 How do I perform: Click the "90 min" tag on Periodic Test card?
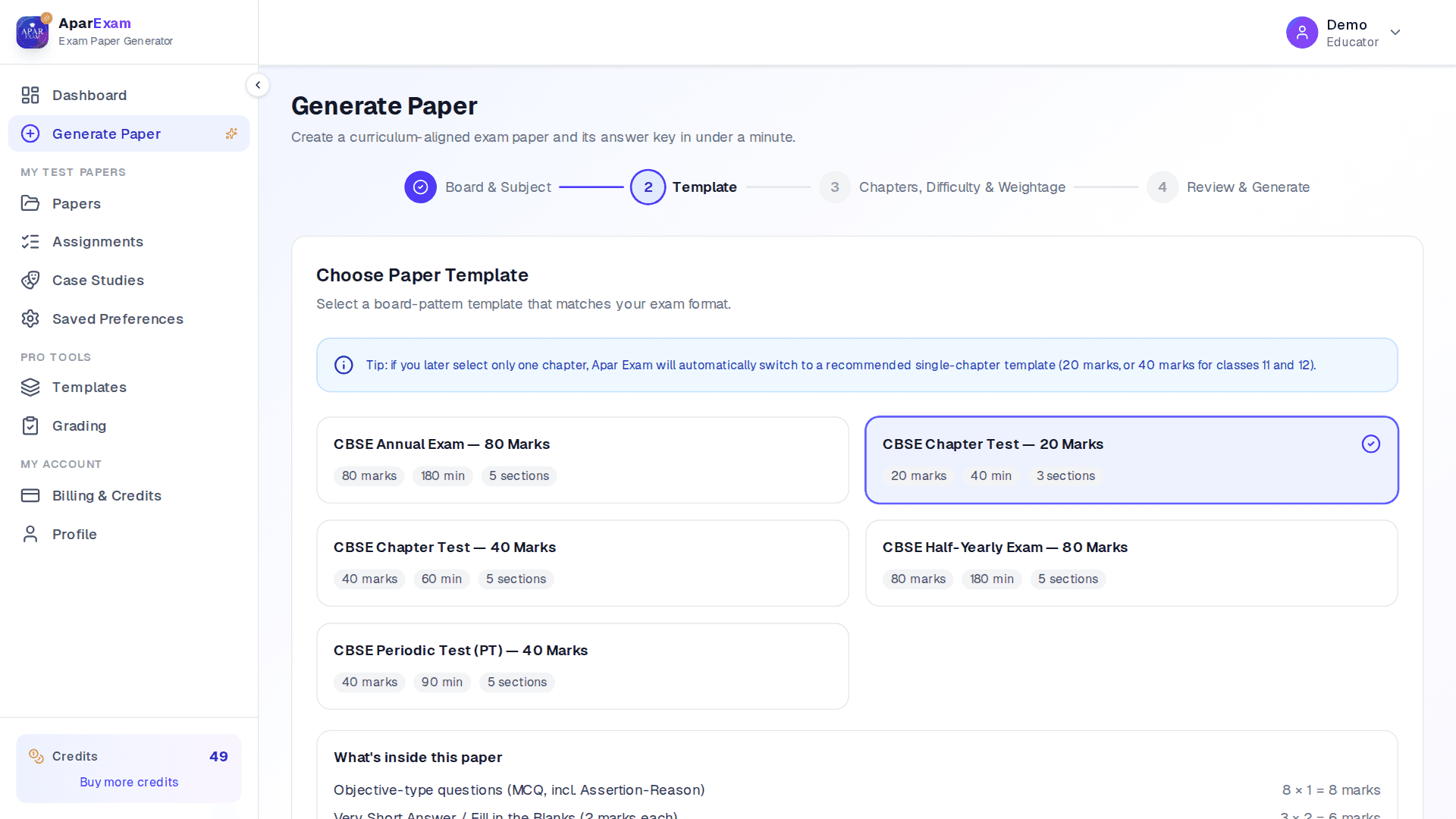pos(442,682)
